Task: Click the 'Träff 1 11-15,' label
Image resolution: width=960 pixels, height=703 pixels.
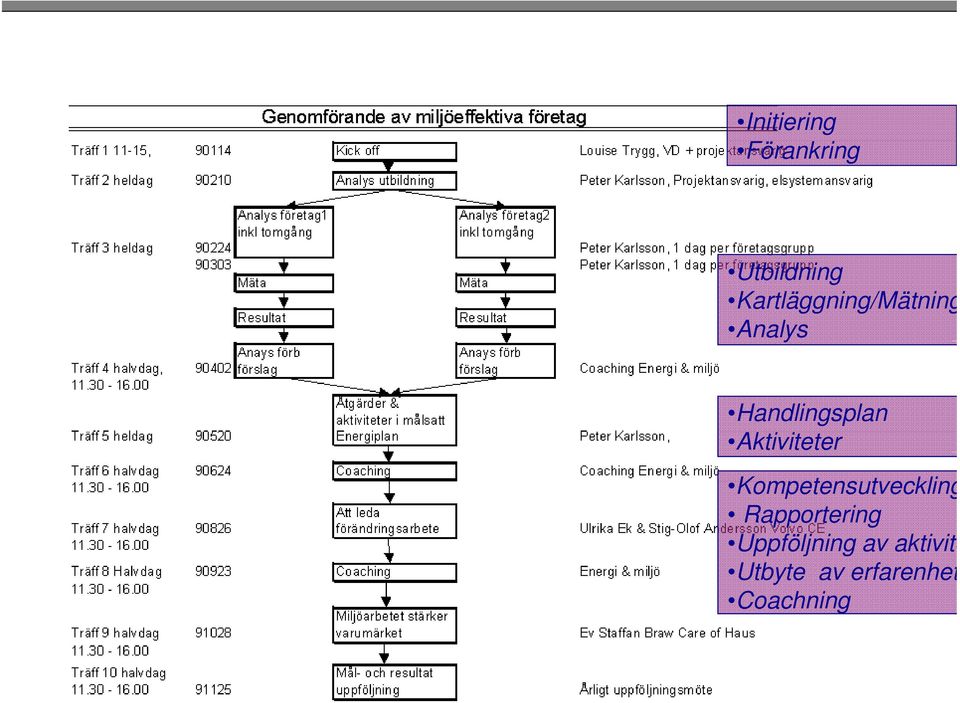Action: click(111, 151)
